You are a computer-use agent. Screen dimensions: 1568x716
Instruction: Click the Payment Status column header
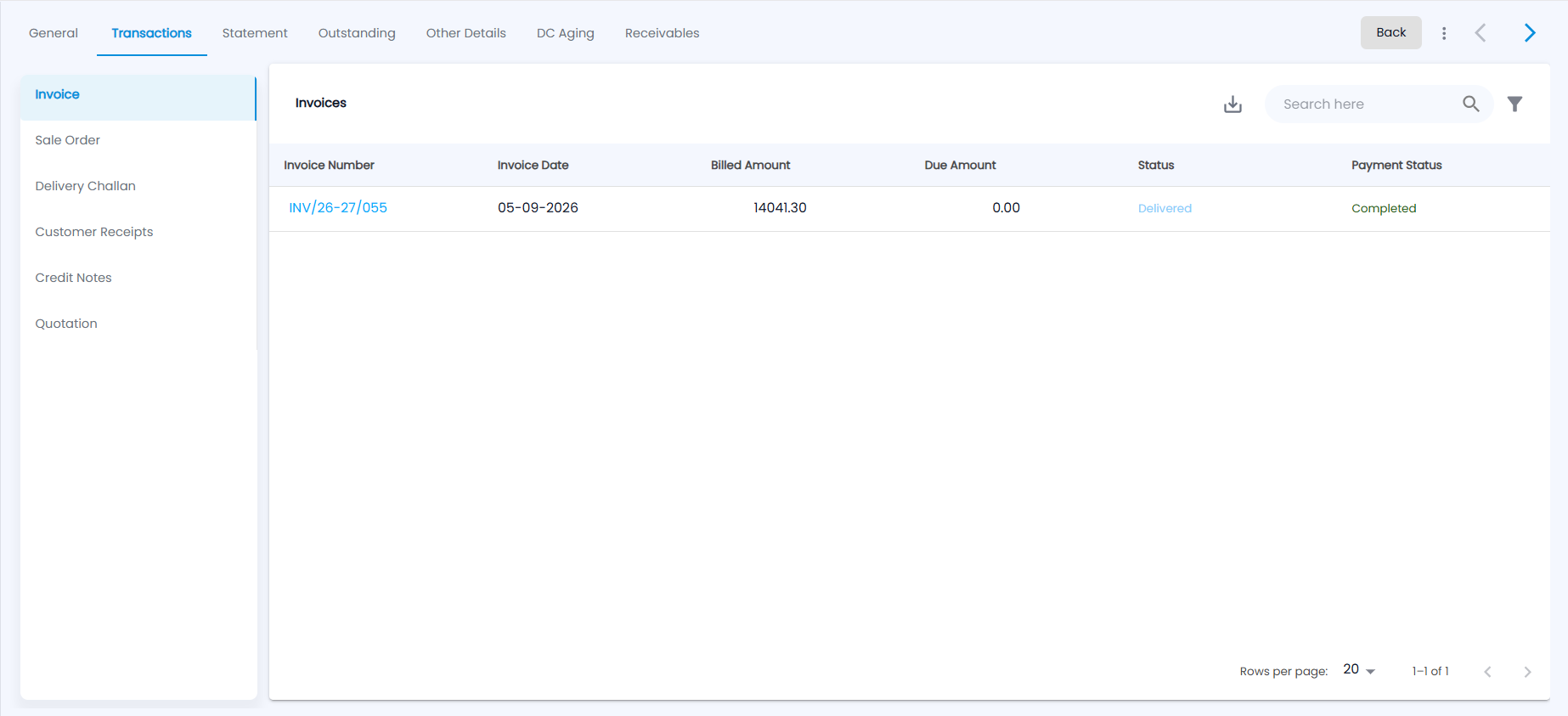[x=1396, y=166]
